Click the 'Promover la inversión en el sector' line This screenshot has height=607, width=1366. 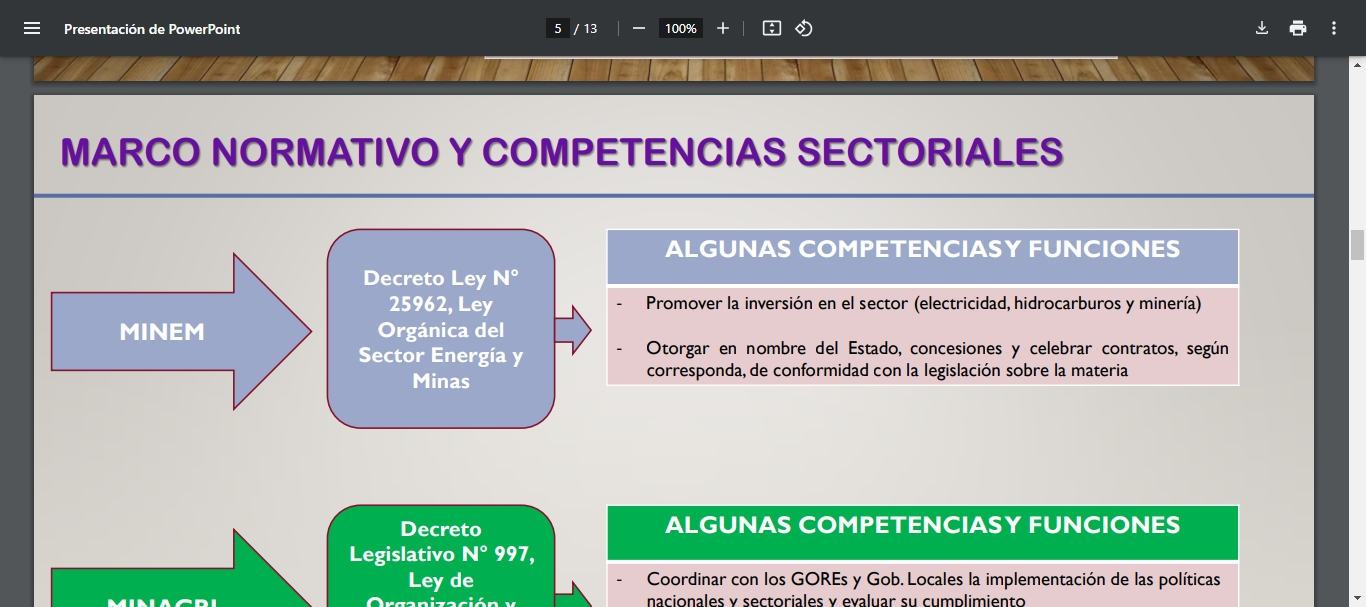923,303
